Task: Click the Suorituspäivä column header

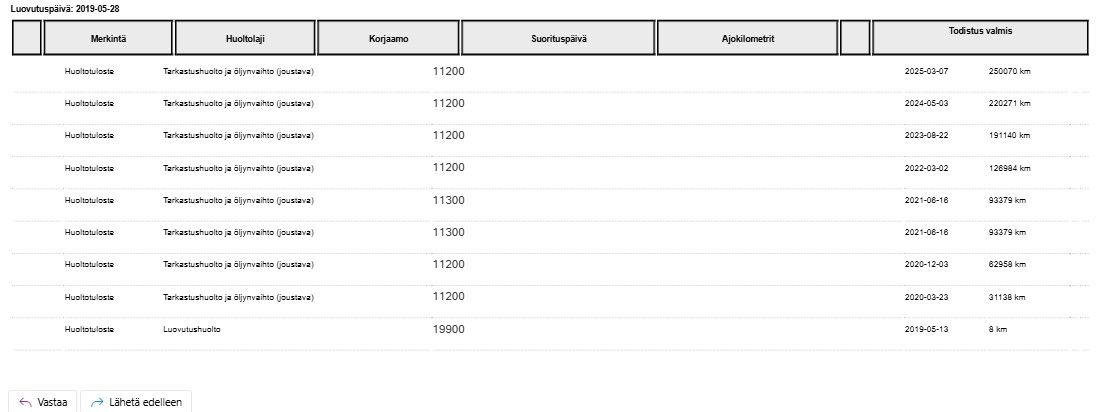Action: click(559, 38)
